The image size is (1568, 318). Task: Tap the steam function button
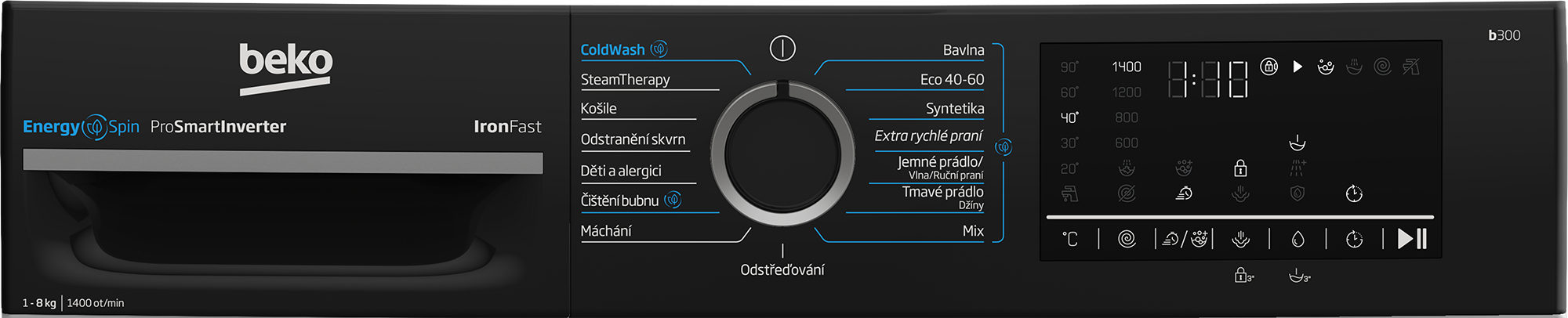point(1240,239)
